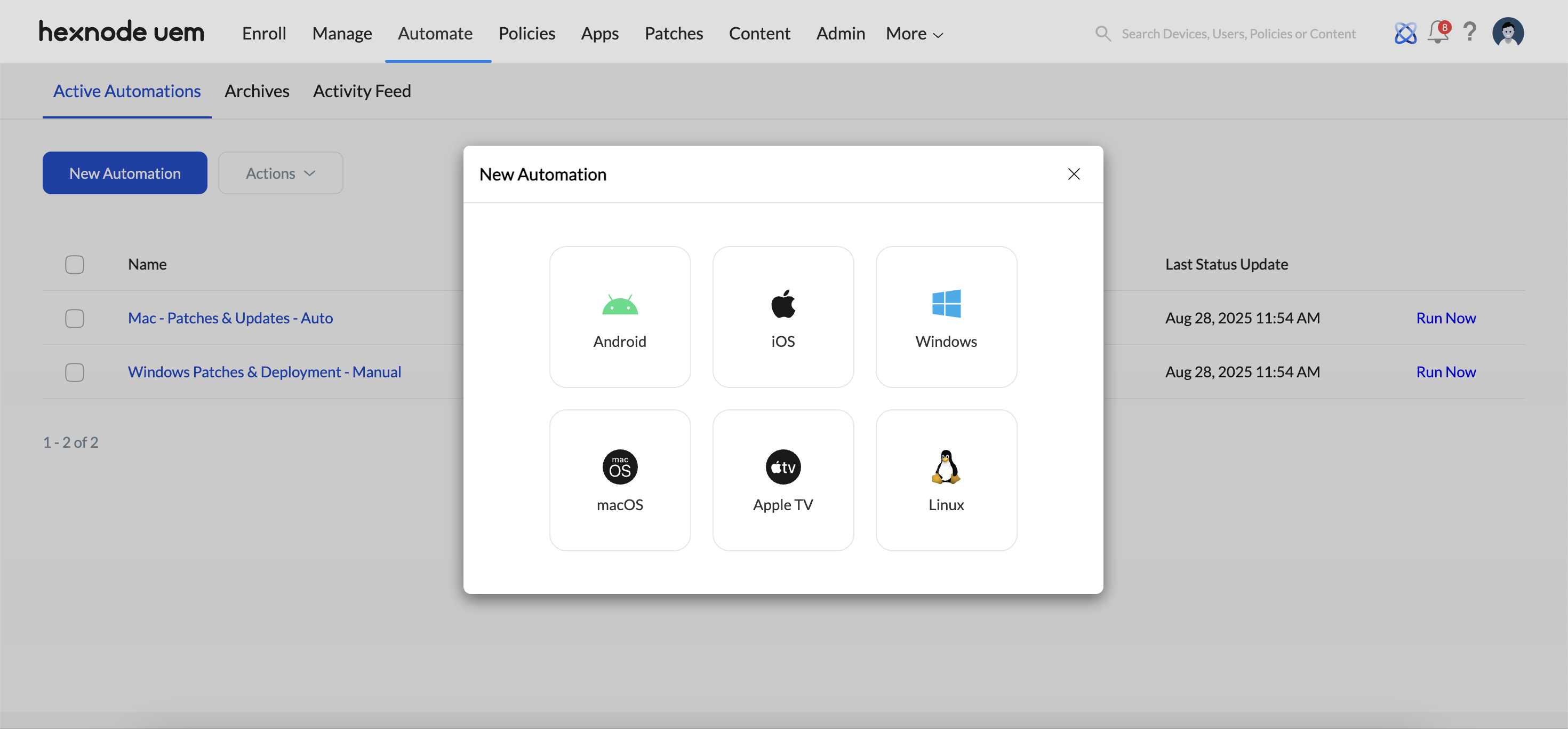This screenshot has width=1568, height=729.
Task: Check the Mac - Patches & Updates row
Action: 74,318
